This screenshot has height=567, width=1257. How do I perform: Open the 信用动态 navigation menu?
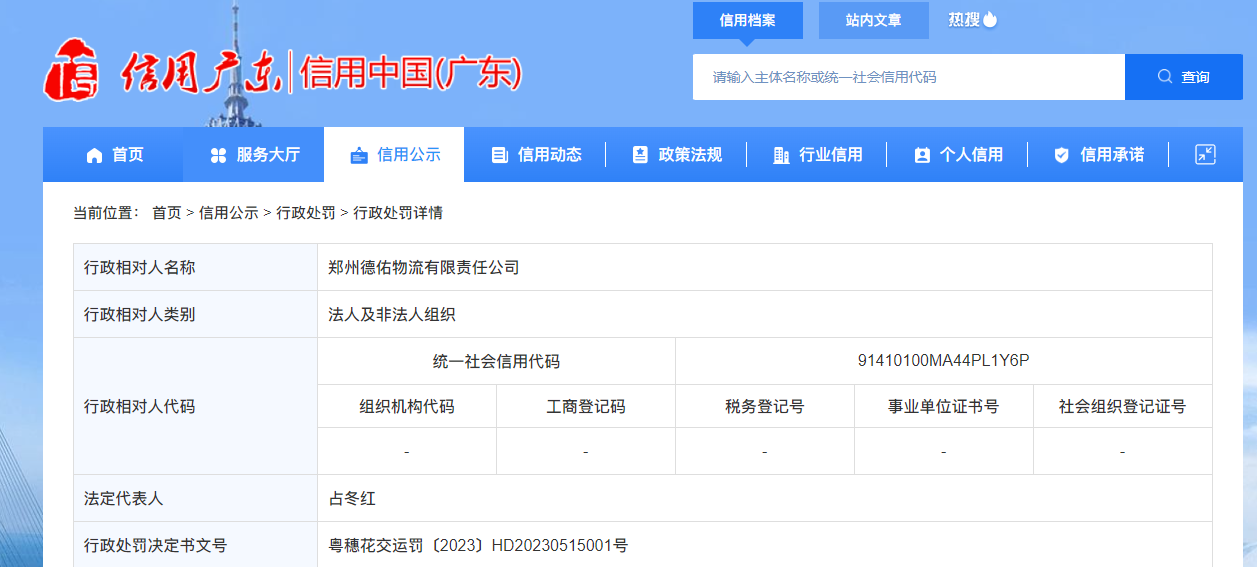(x=535, y=155)
